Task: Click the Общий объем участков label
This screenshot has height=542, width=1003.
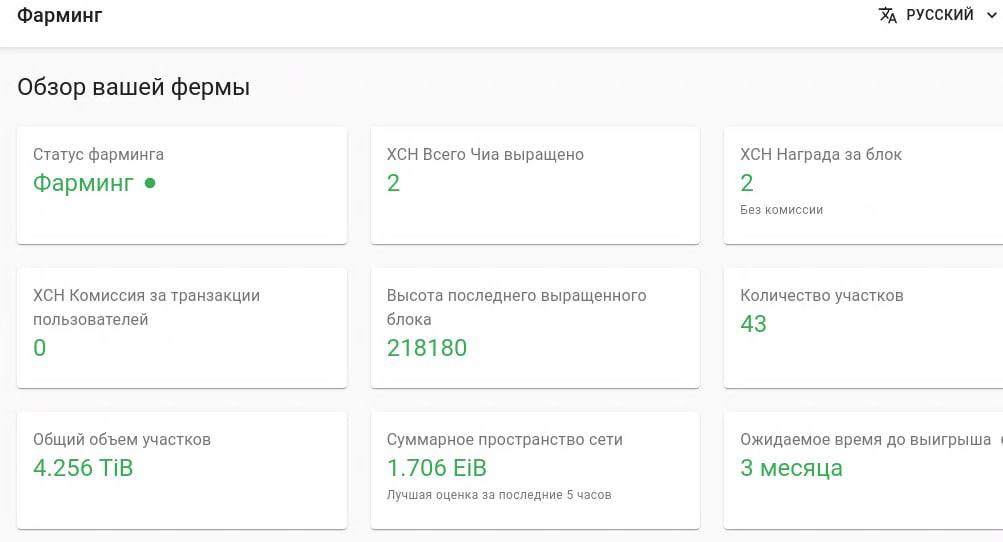Action: [x=122, y=440]
